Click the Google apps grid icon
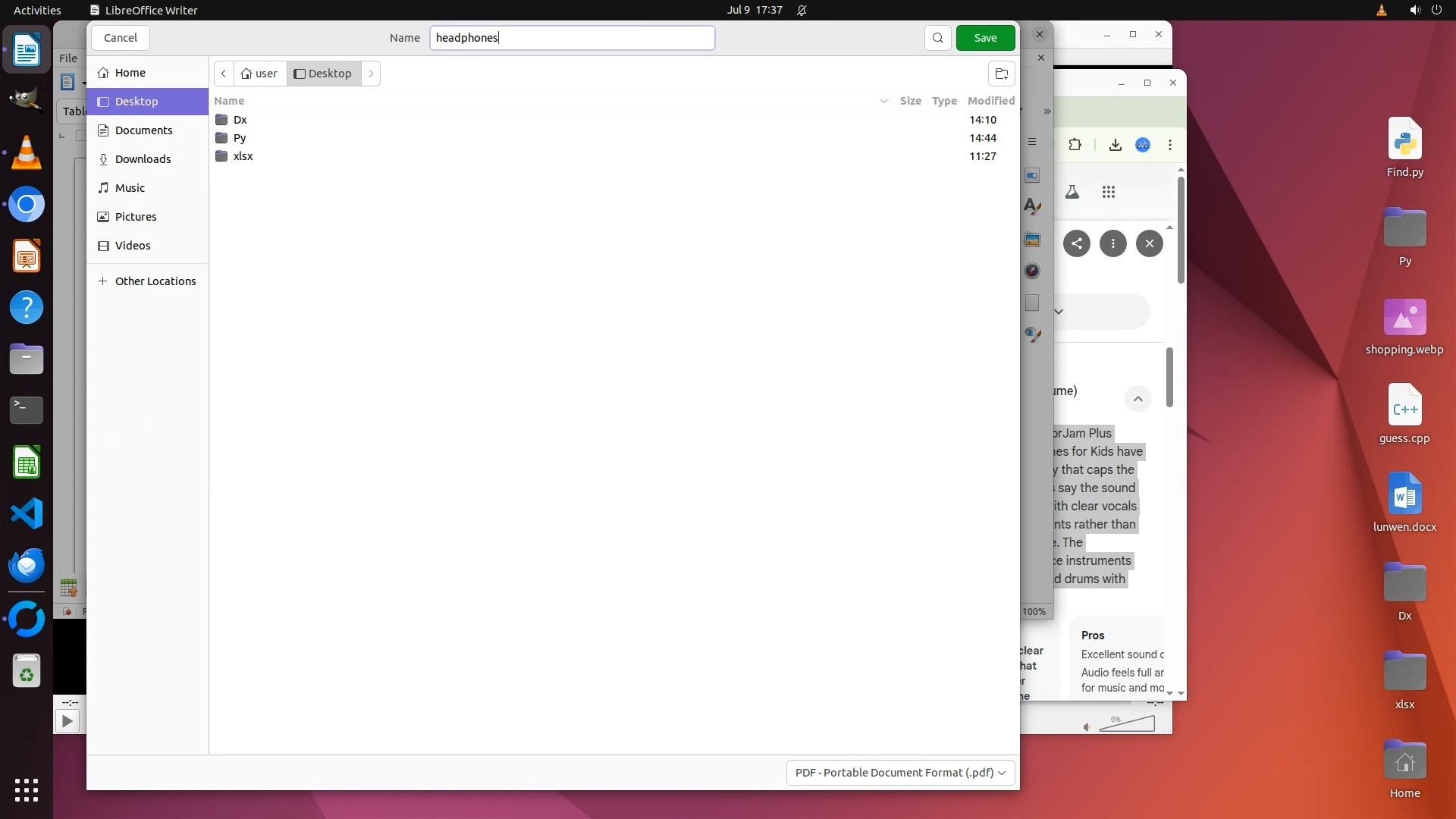The image size is (1456, 819). [1109, 193]
